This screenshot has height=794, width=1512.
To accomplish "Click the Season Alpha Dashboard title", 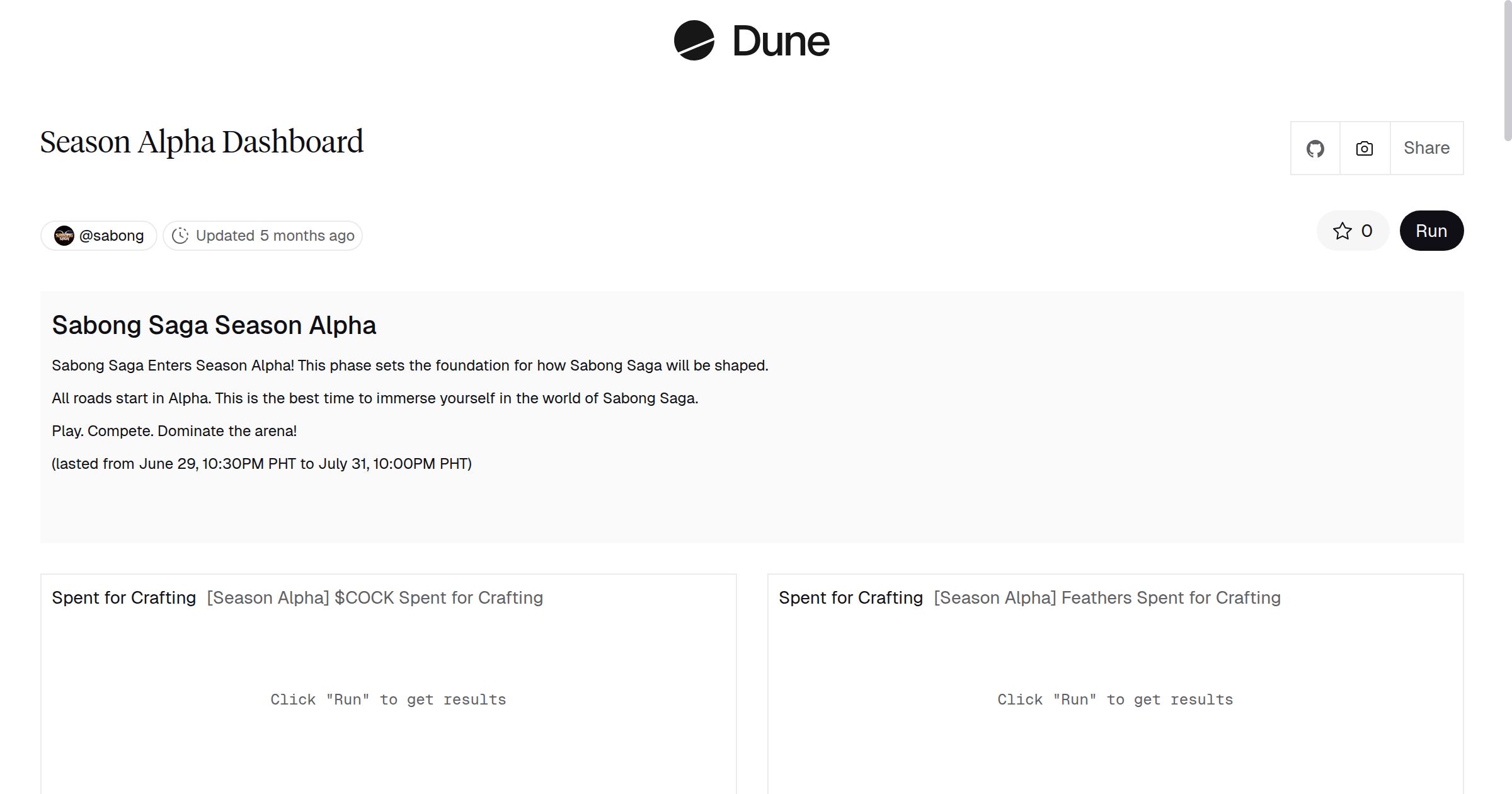I will 202,142.
